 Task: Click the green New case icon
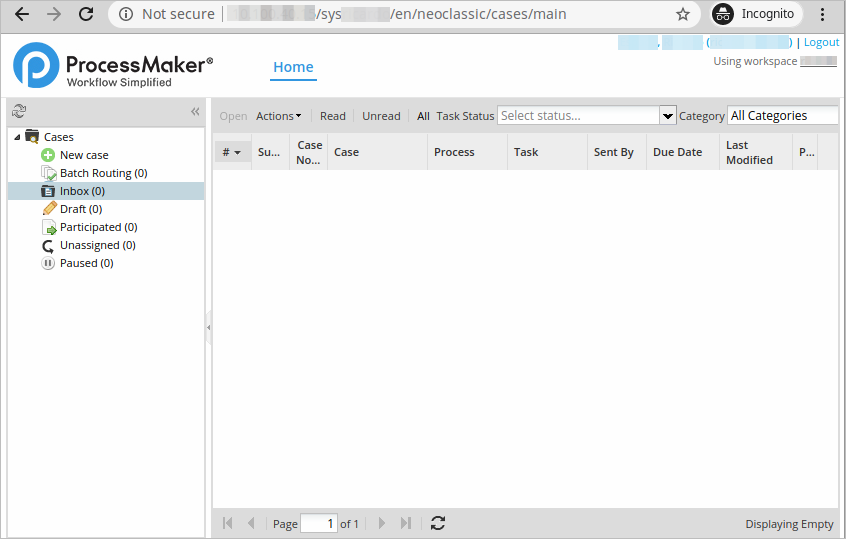(48, 155)
